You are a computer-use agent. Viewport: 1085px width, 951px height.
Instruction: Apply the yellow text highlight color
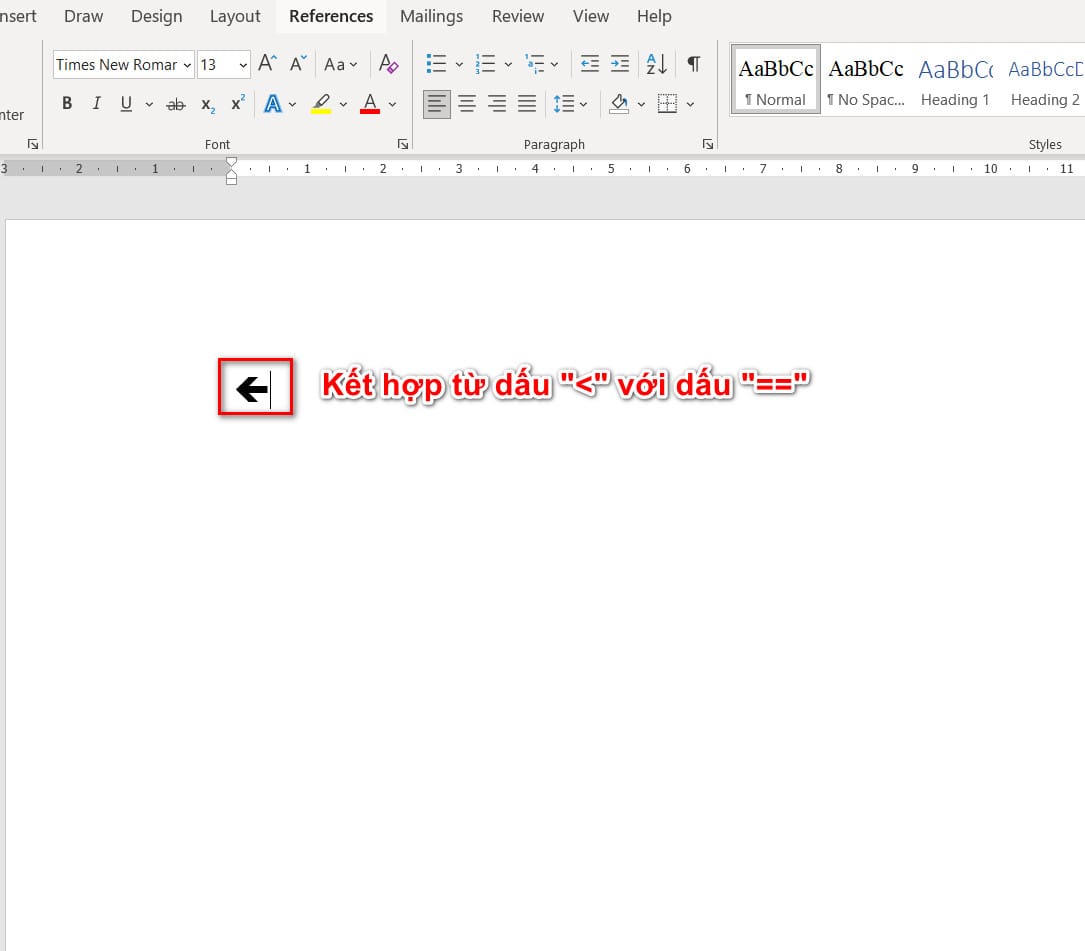click(321, 104)
